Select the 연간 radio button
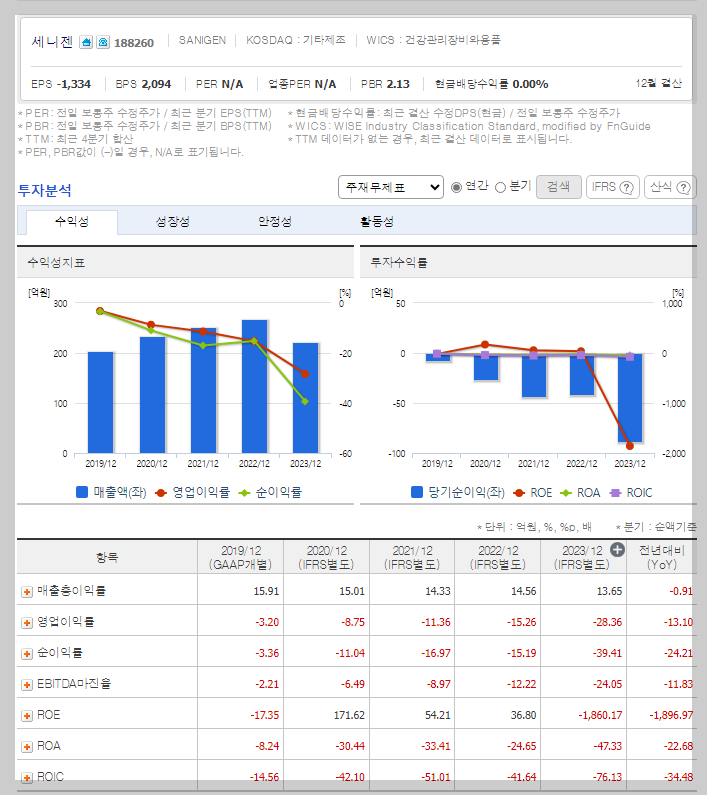This screenshot has width=707, height=795. [456, 187]
